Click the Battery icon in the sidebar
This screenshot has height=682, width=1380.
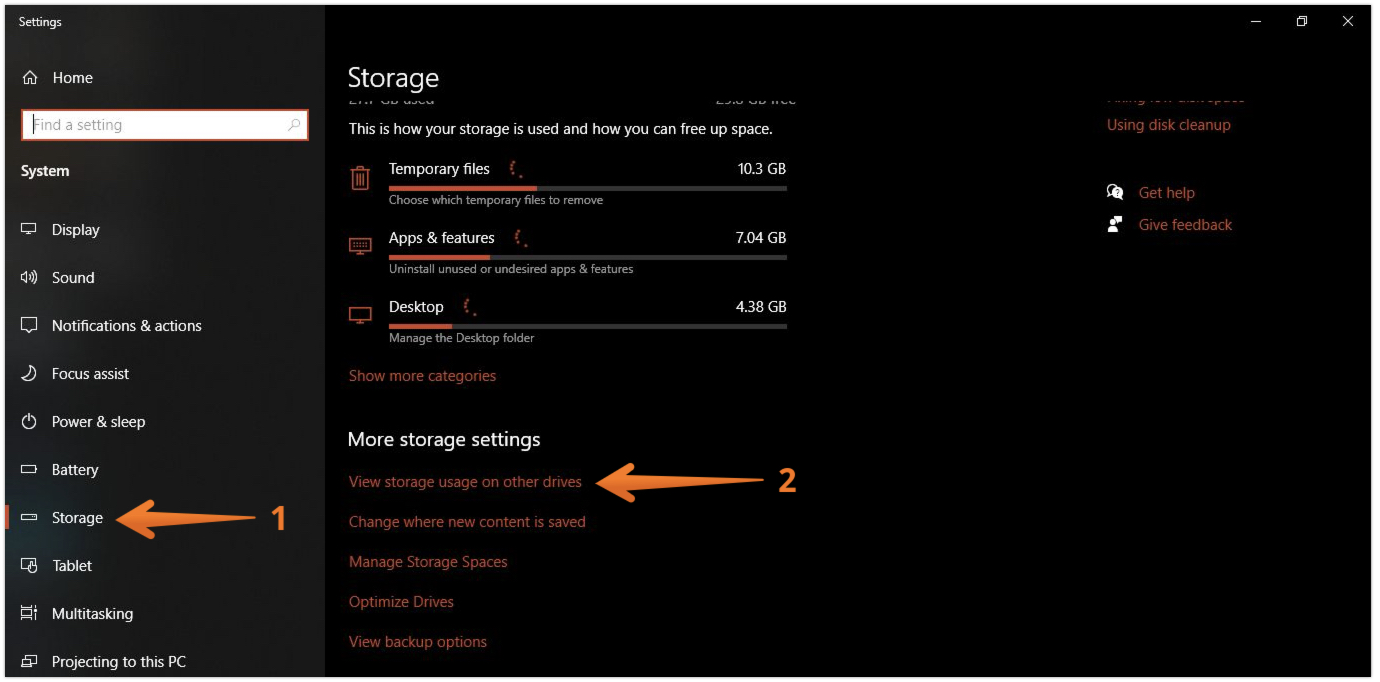[30, 469]
